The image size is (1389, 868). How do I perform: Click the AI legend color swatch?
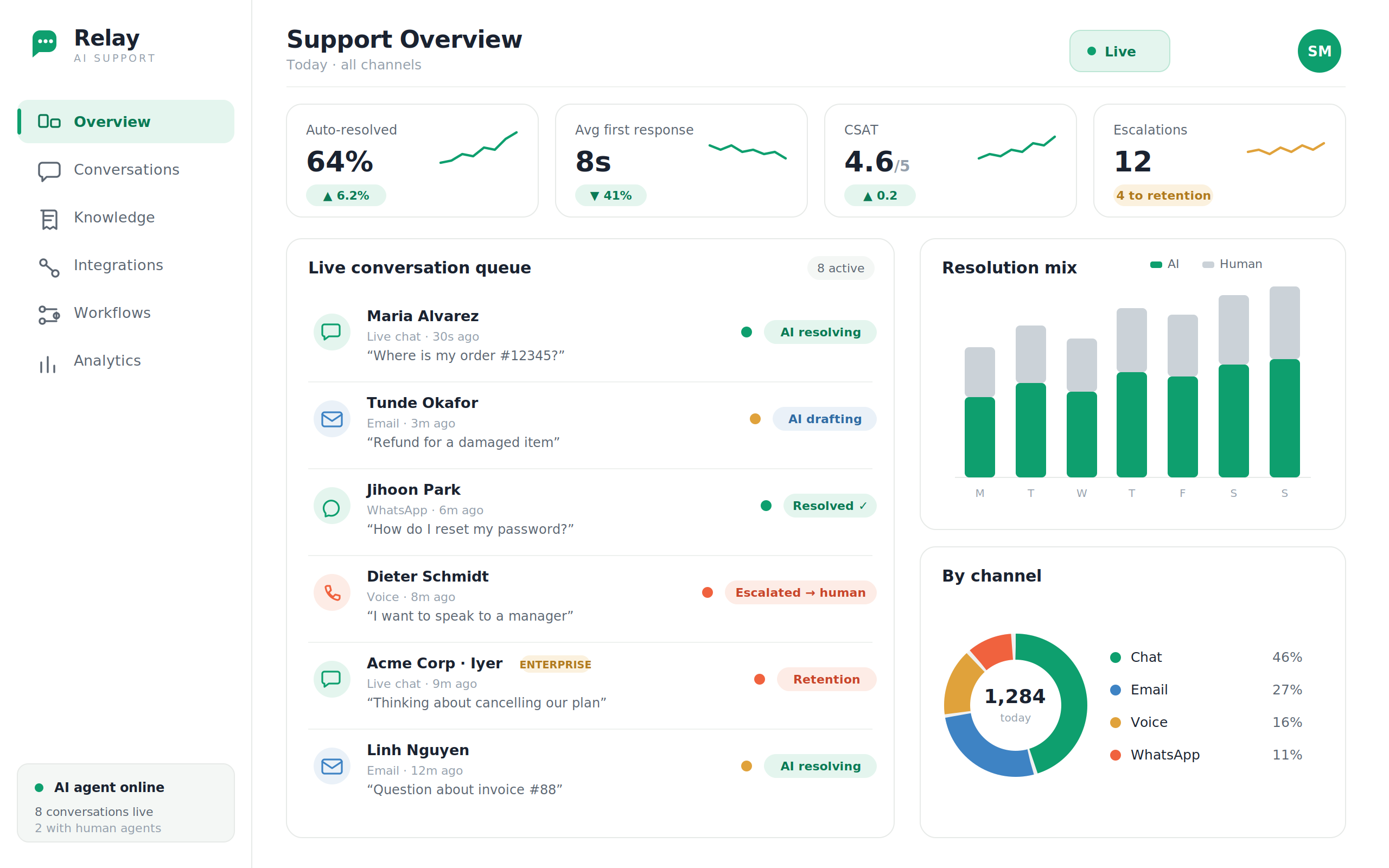click(1155, 265)
